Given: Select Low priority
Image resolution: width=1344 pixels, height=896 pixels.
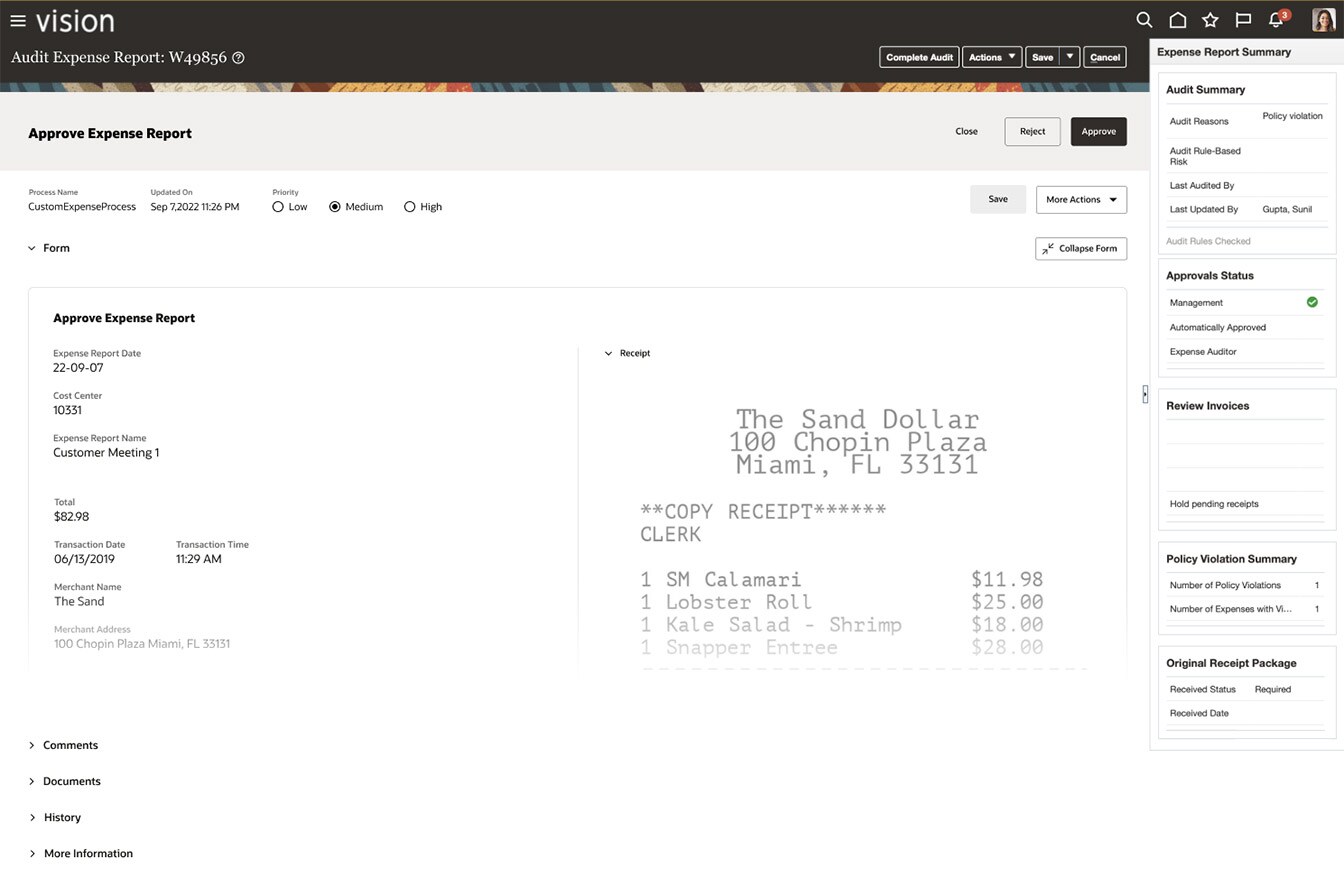Looking at the screenshot, I should 278,207.
